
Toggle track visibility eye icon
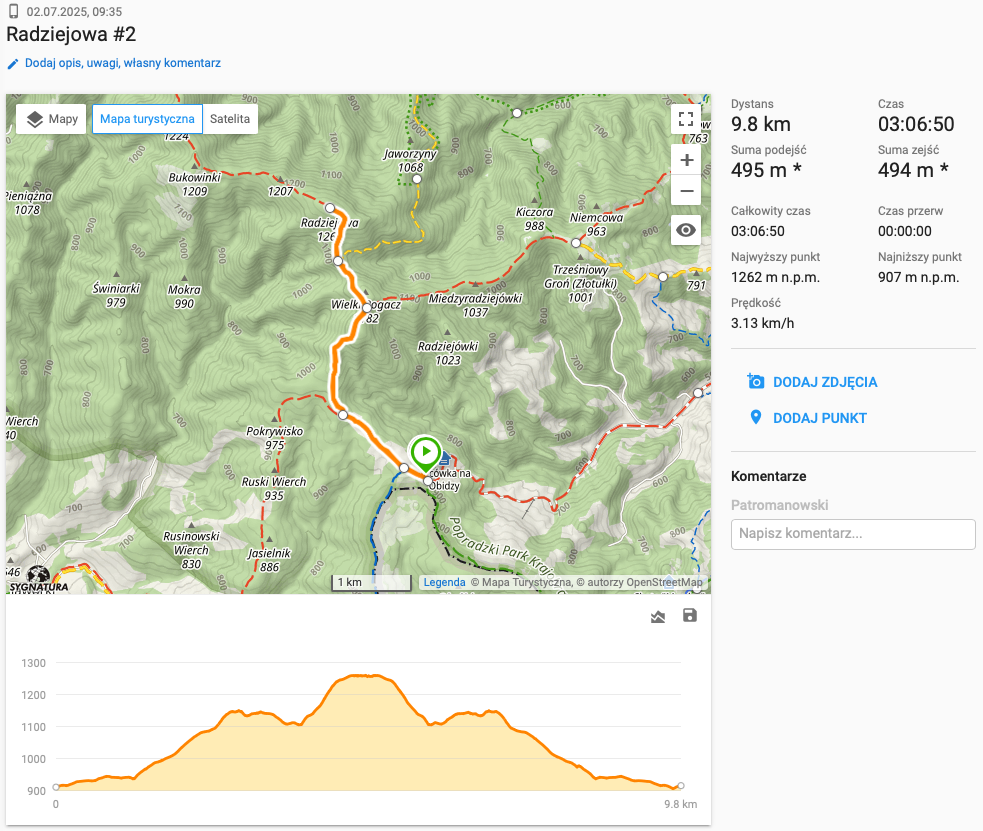tap(686, 230)
